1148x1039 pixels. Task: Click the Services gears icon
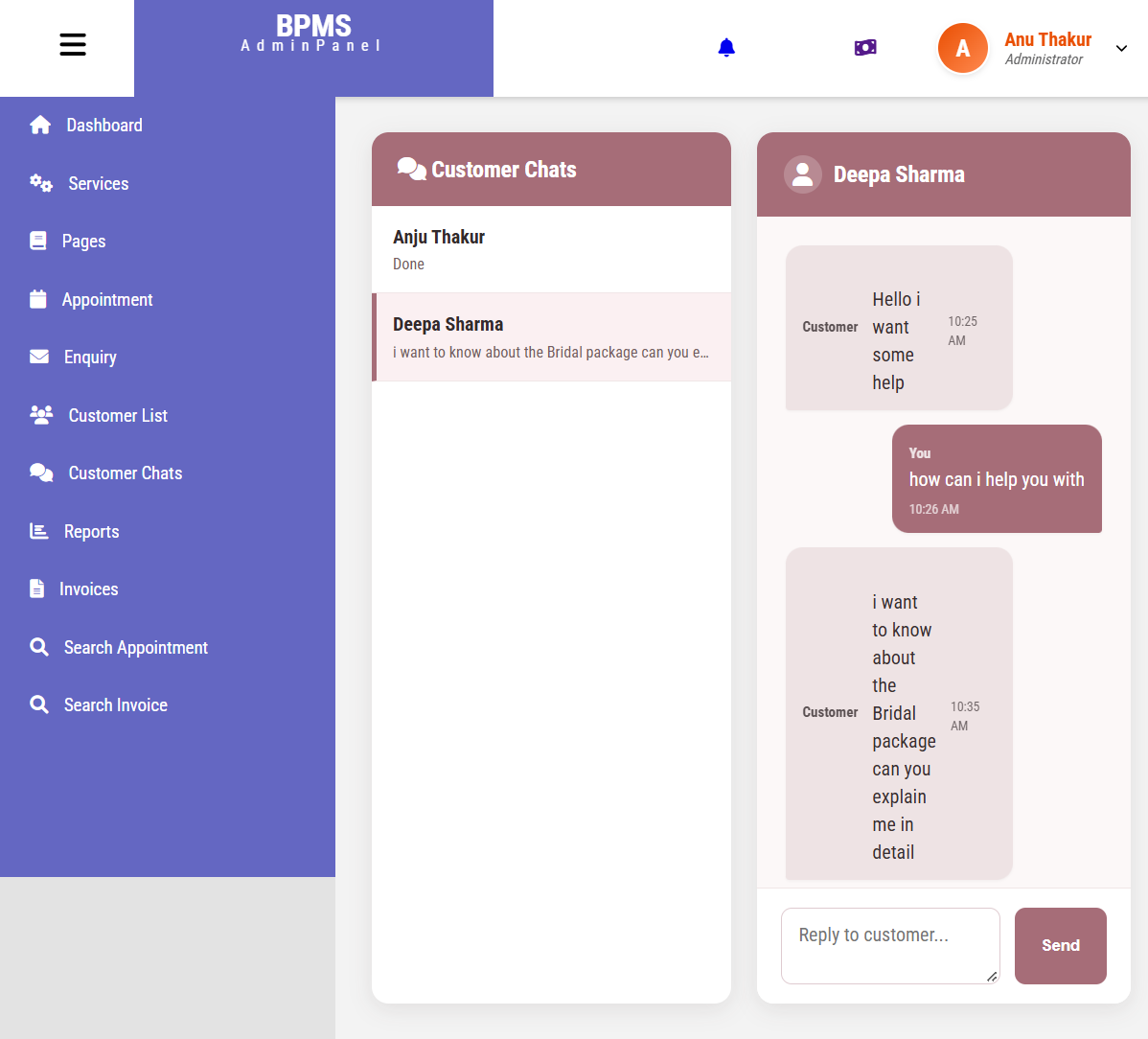[x=41, y=183]
